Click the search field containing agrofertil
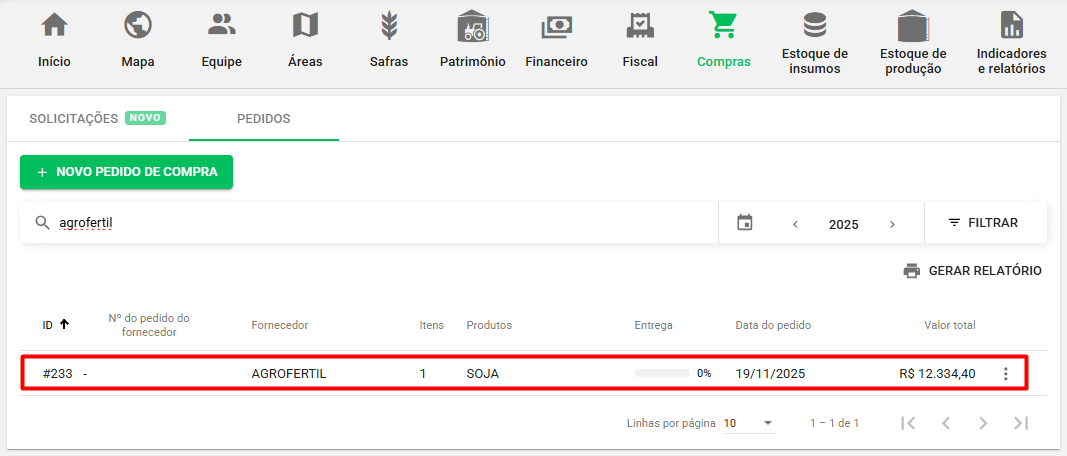This screenshot has width=1067, height=456. tap(380, 223)
